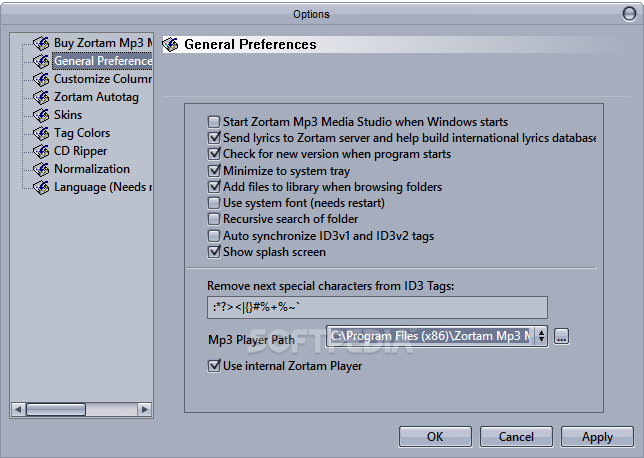Disable Minimize to system tray
Screen dimensions: 644x458
(x=214, y=170)
